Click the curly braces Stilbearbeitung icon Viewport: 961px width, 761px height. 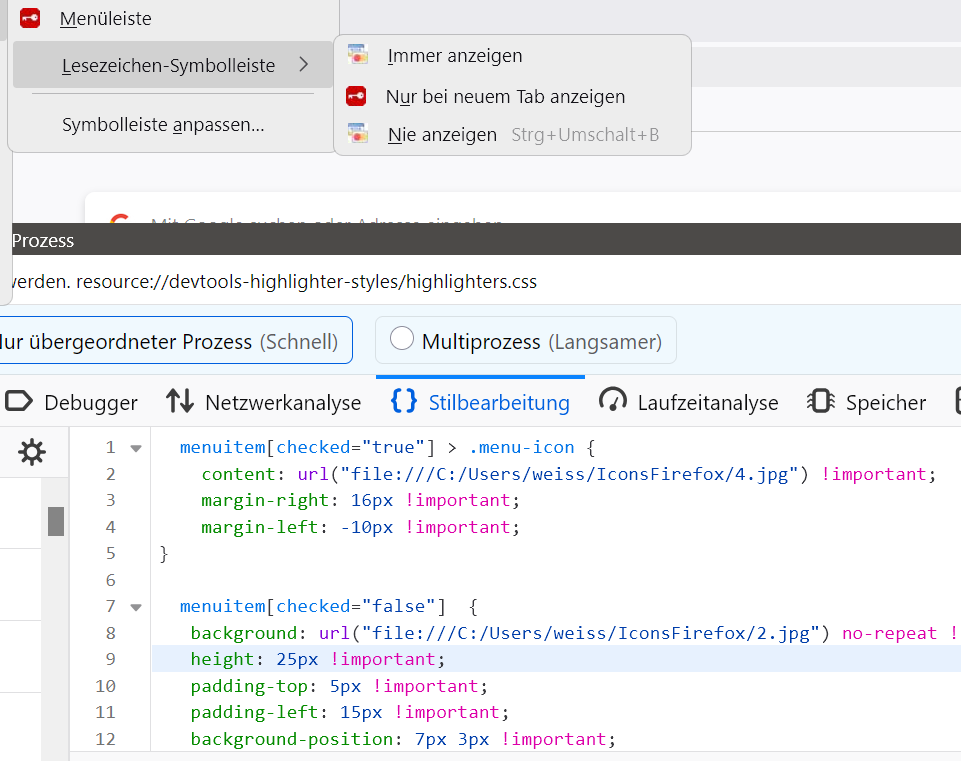[404, 401]
